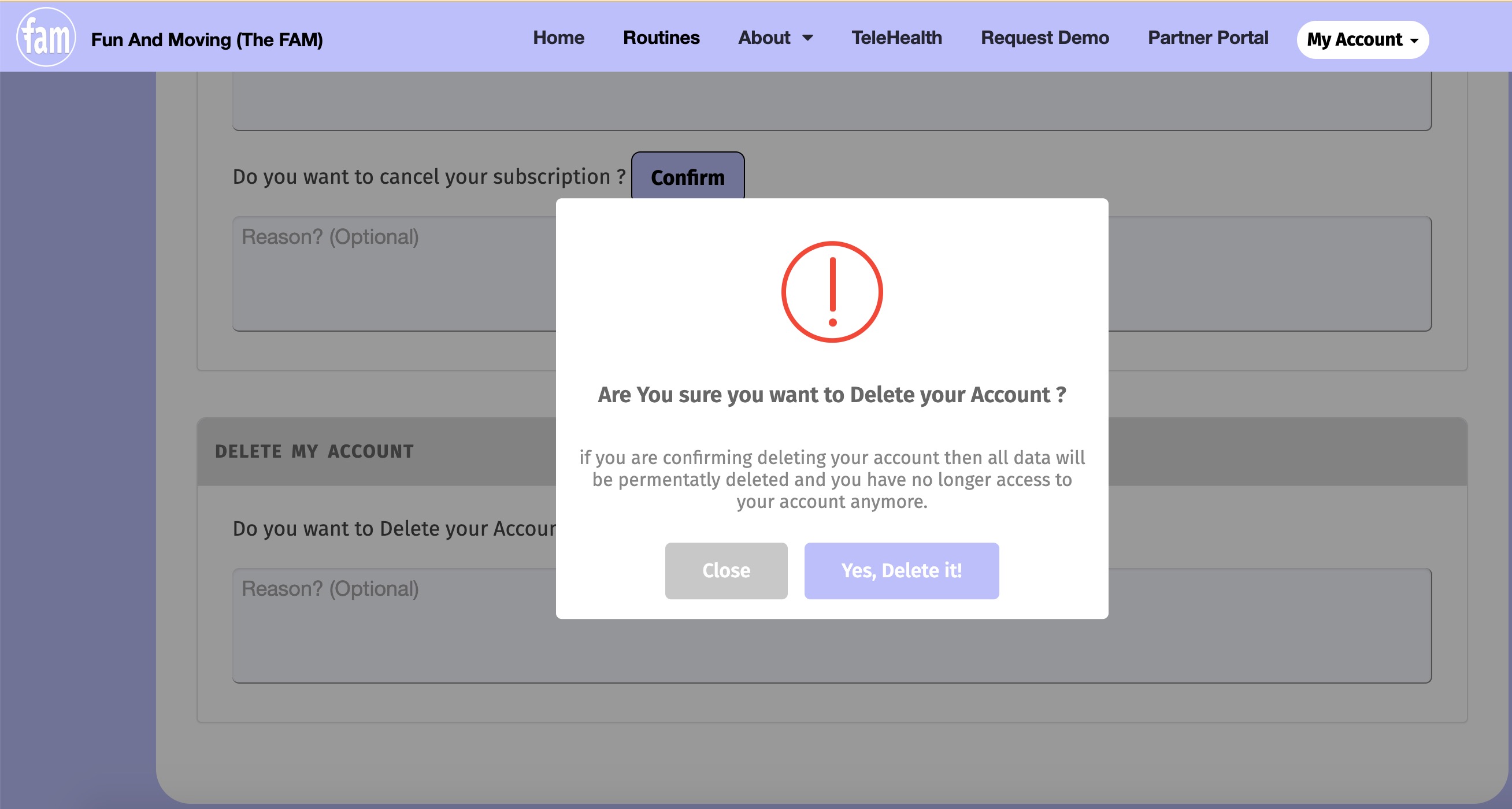Viewport: 1512px width, 809px height.
Task: Expand the About dropdown
Action: (776, 38)
